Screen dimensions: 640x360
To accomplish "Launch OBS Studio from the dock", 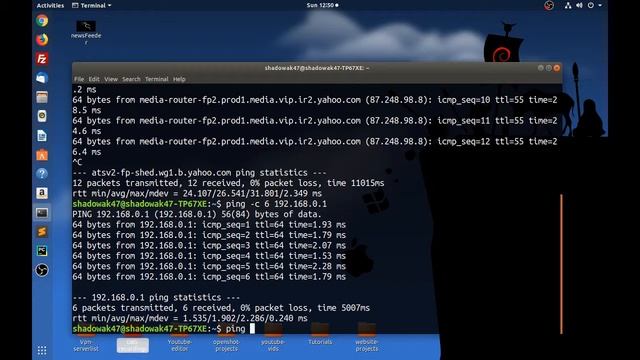I will click(x=42, y=270).
